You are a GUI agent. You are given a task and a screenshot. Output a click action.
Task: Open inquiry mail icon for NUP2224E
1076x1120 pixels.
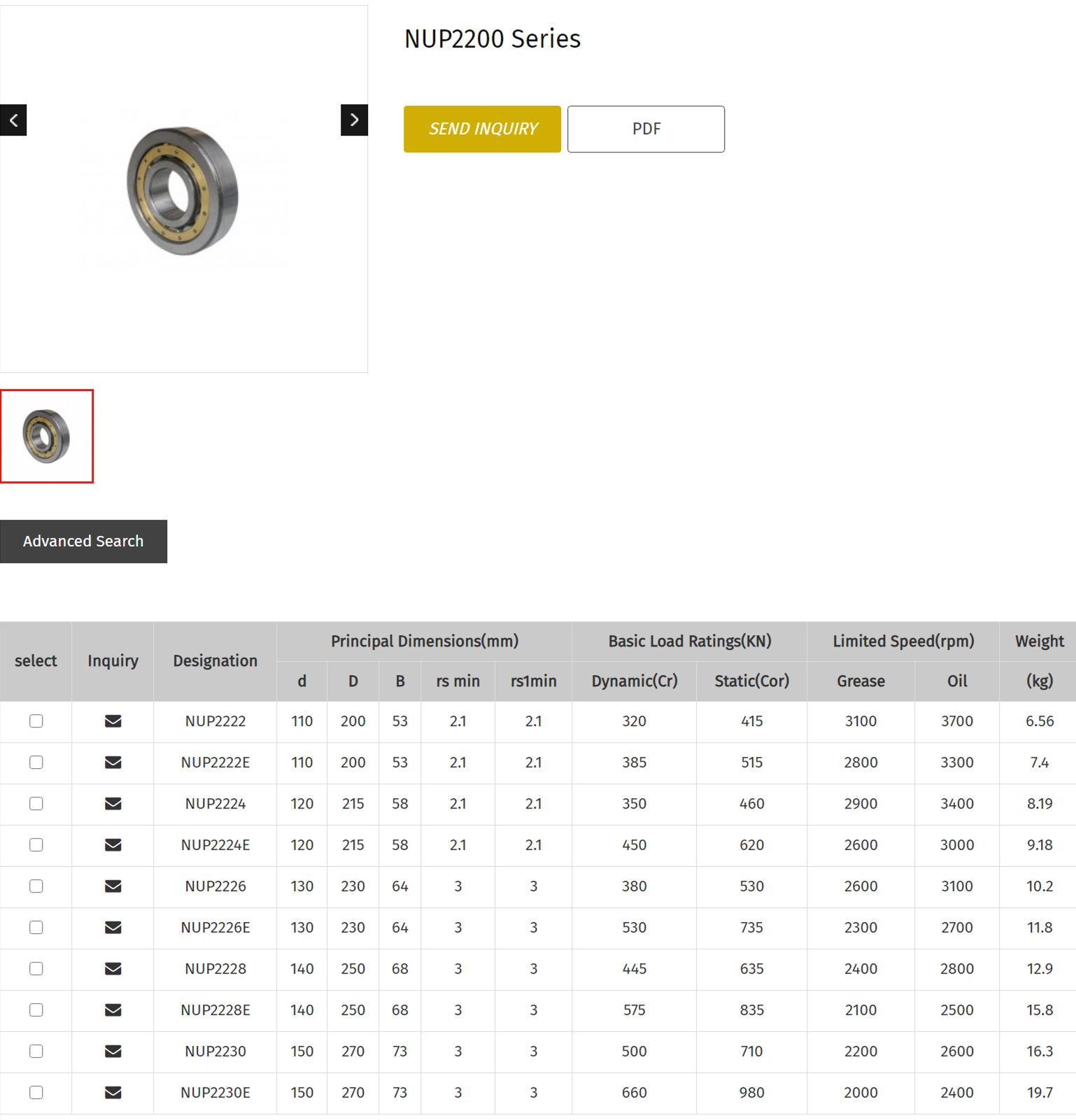(113, 845)
